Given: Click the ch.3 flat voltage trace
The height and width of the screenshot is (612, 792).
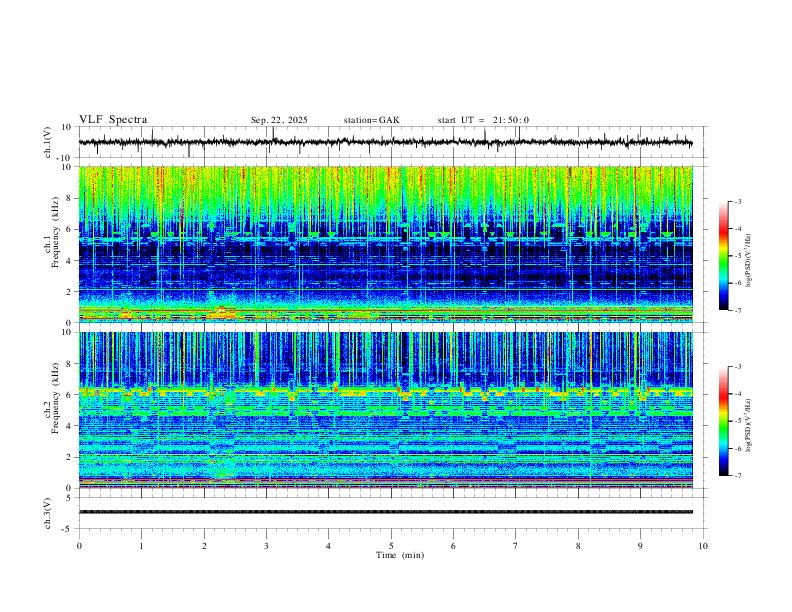Looking at the screenshot, I should pyautogui.click(x=385, y=512).
